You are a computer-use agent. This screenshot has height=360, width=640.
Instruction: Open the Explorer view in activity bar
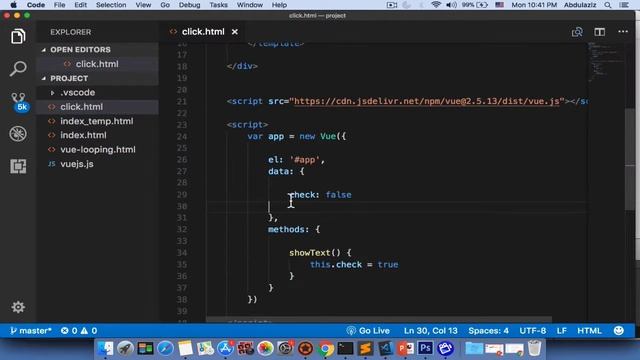click(18, 37)
